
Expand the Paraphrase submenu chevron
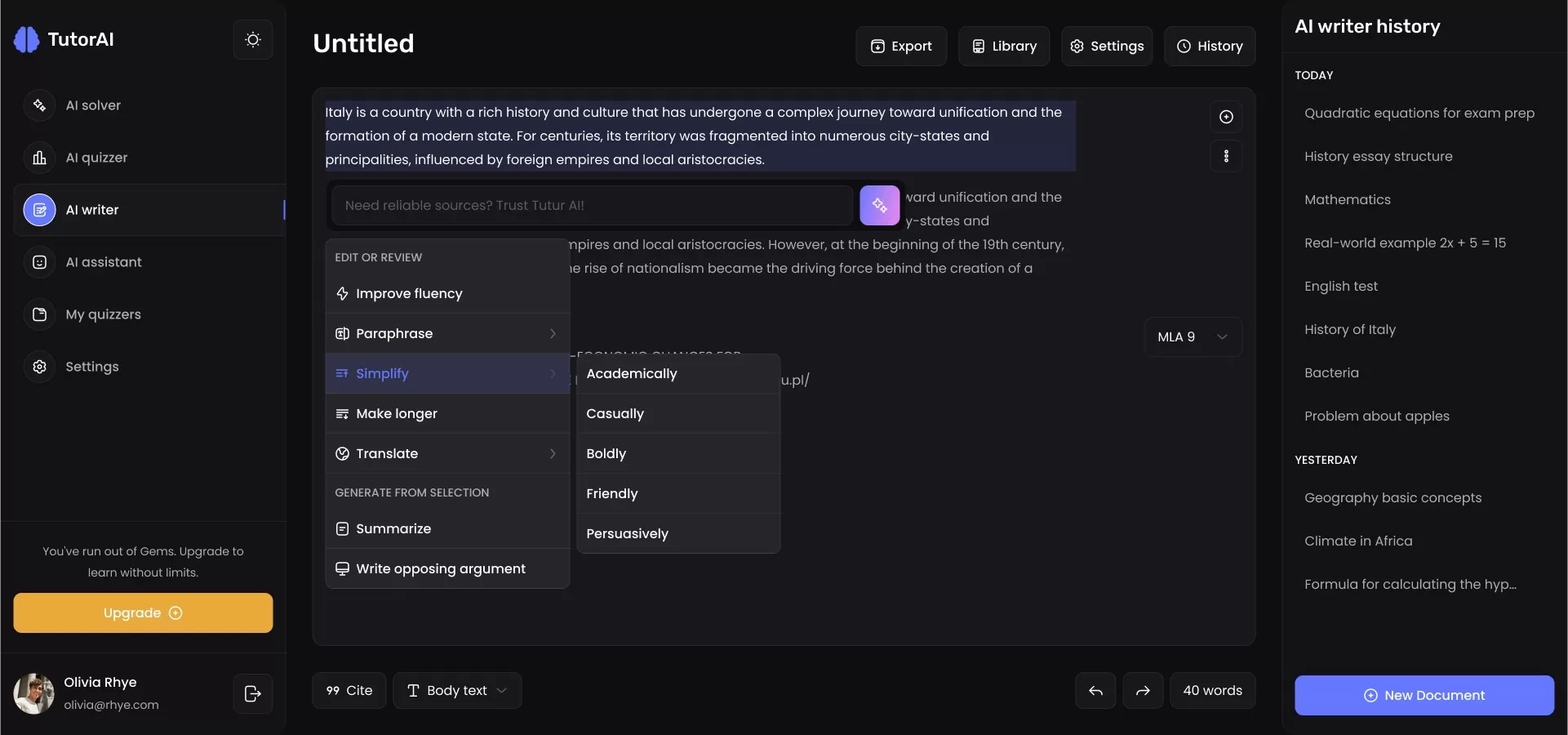point(553,333)
